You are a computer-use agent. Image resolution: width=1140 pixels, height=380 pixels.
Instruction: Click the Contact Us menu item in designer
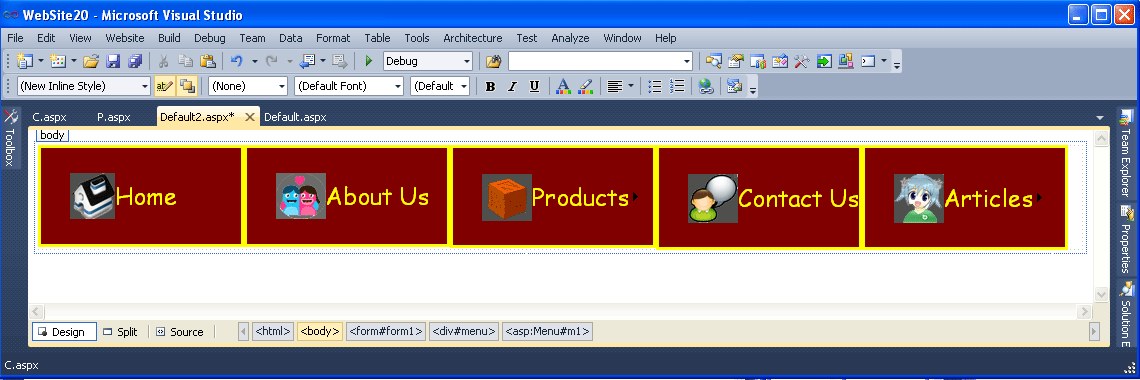pos(758,198)
